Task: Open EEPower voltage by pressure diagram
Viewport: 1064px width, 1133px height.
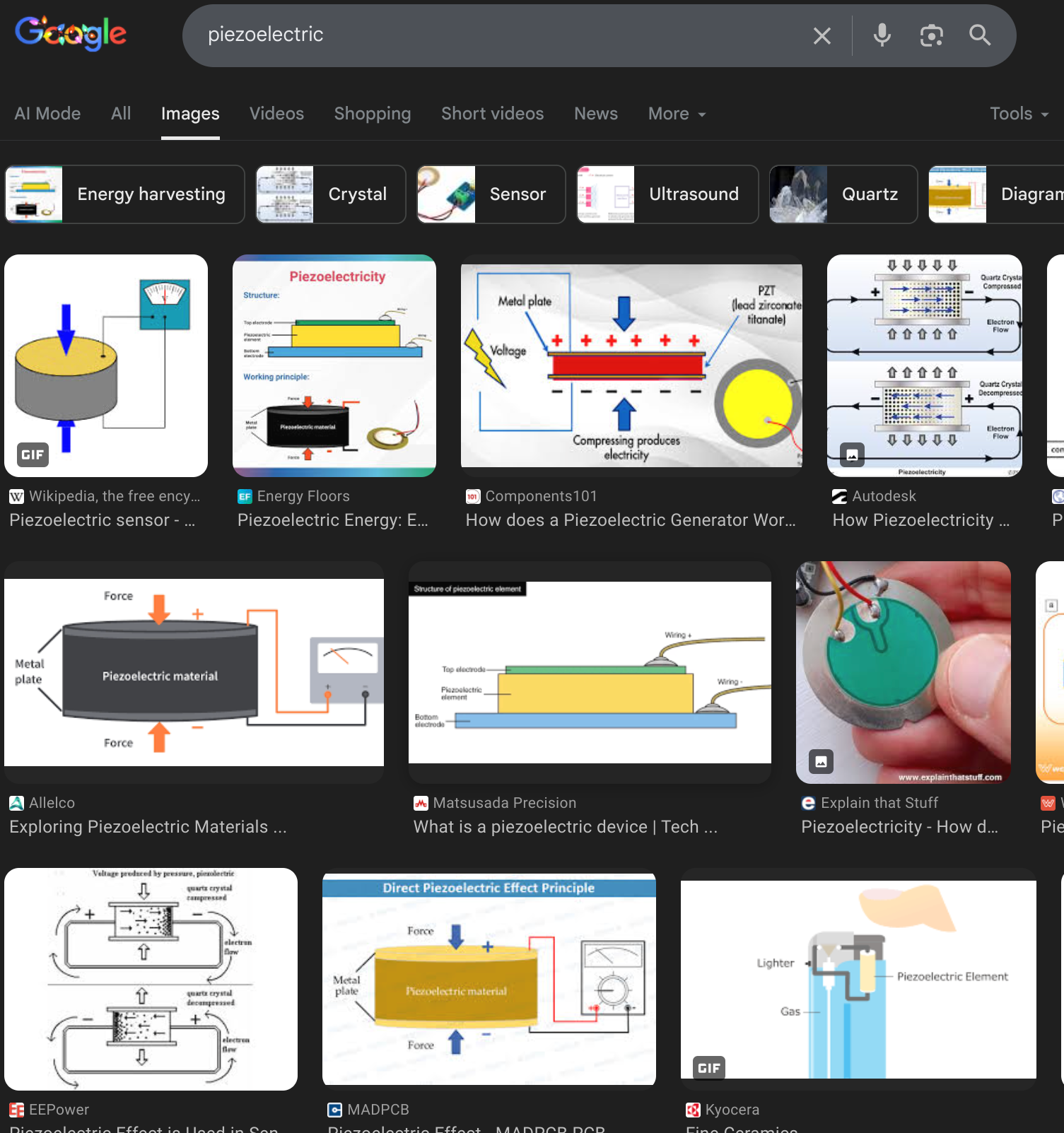Action: tap(151, 979)
